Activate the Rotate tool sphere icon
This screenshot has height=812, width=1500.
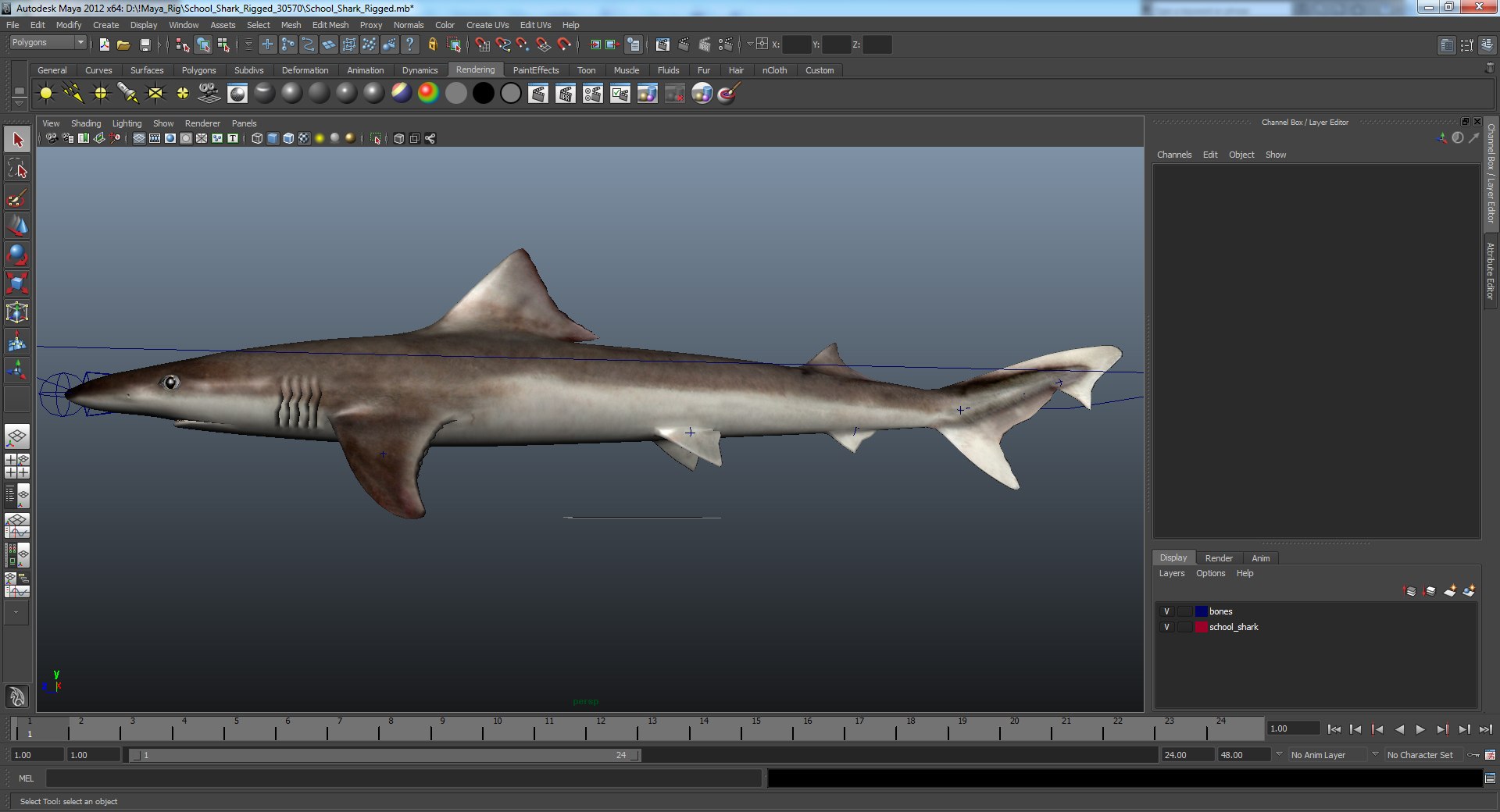(x=17, y=255)
